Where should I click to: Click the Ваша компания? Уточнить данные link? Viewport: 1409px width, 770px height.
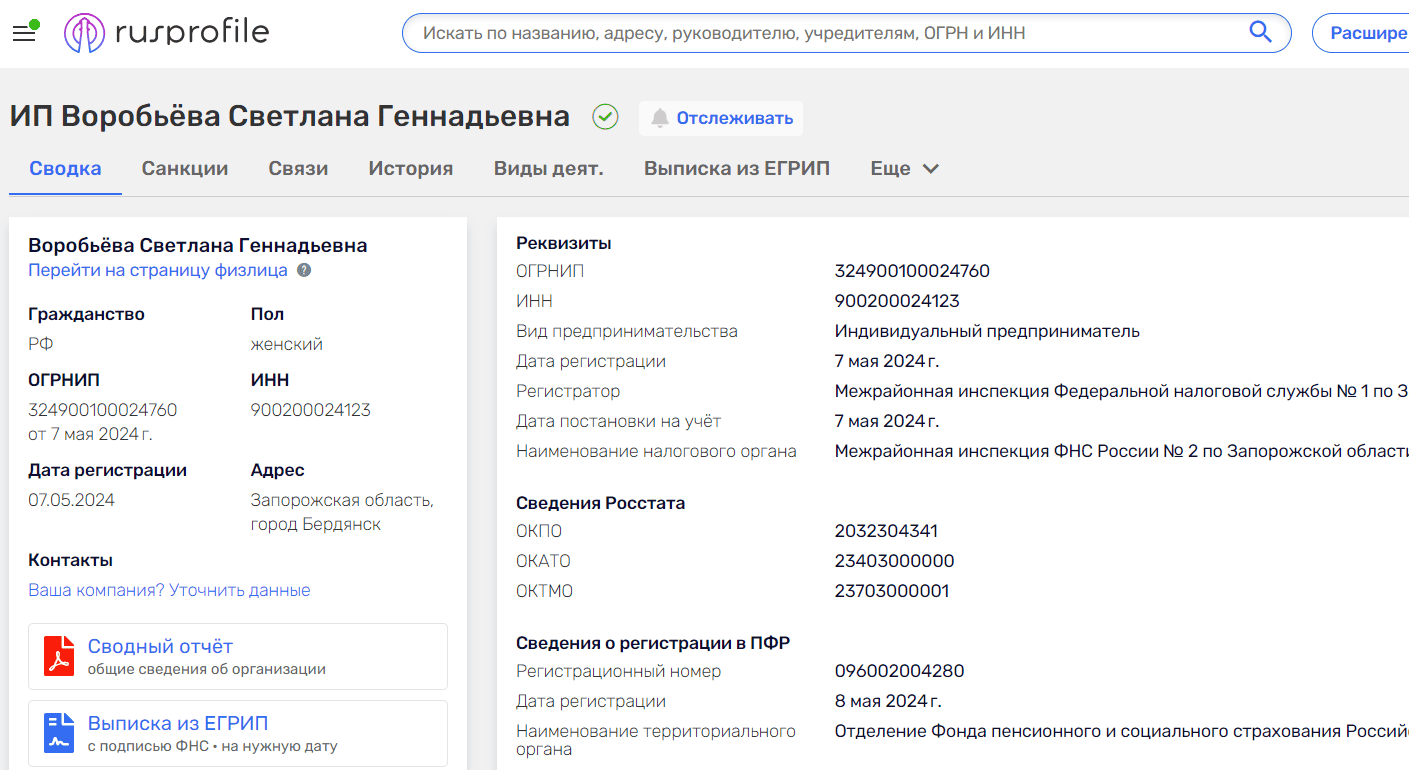[168, 589]
